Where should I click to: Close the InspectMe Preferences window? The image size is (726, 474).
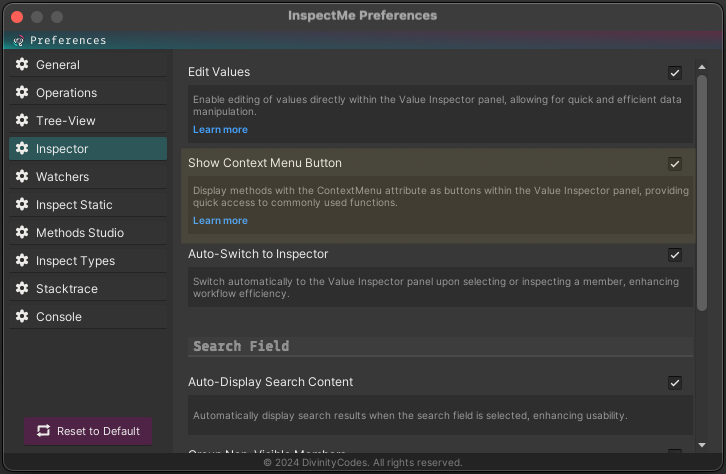[17, 17]
